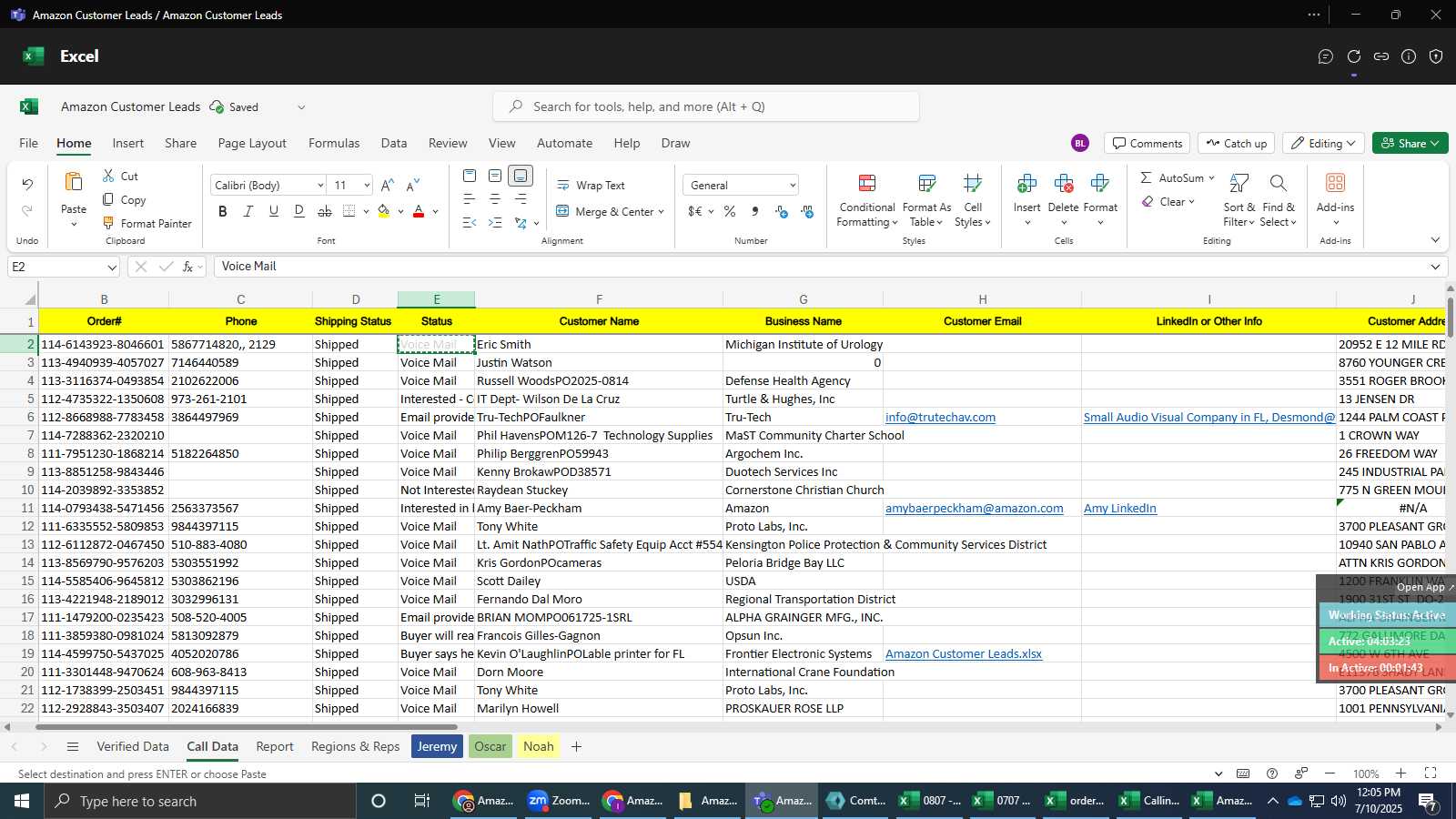Open the font size 11 dropdown
The image size is (1456, 819).
[x=367, y=186]
